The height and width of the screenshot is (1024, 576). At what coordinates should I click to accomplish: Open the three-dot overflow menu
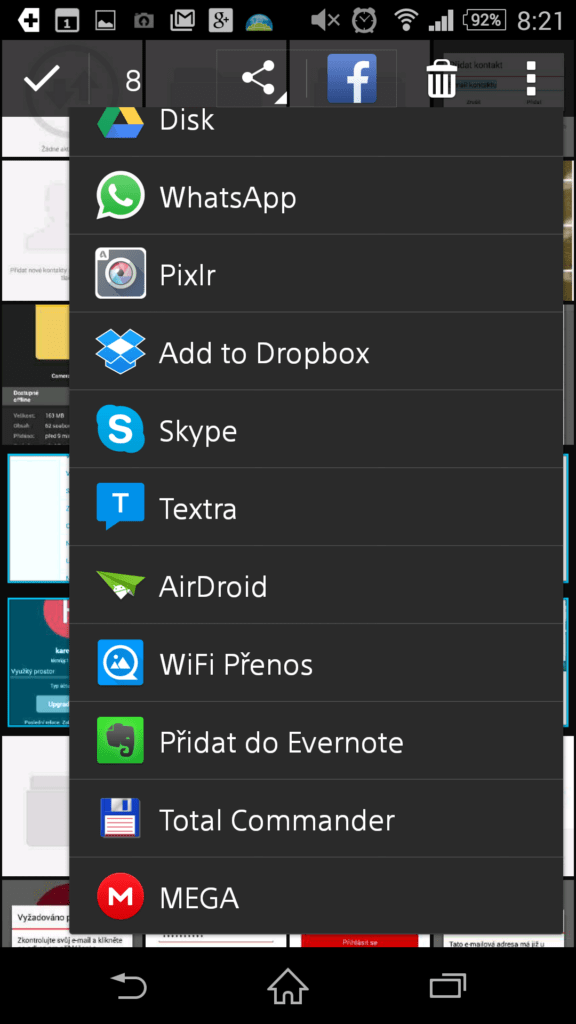pyautogui.click(x=531, y=79)
